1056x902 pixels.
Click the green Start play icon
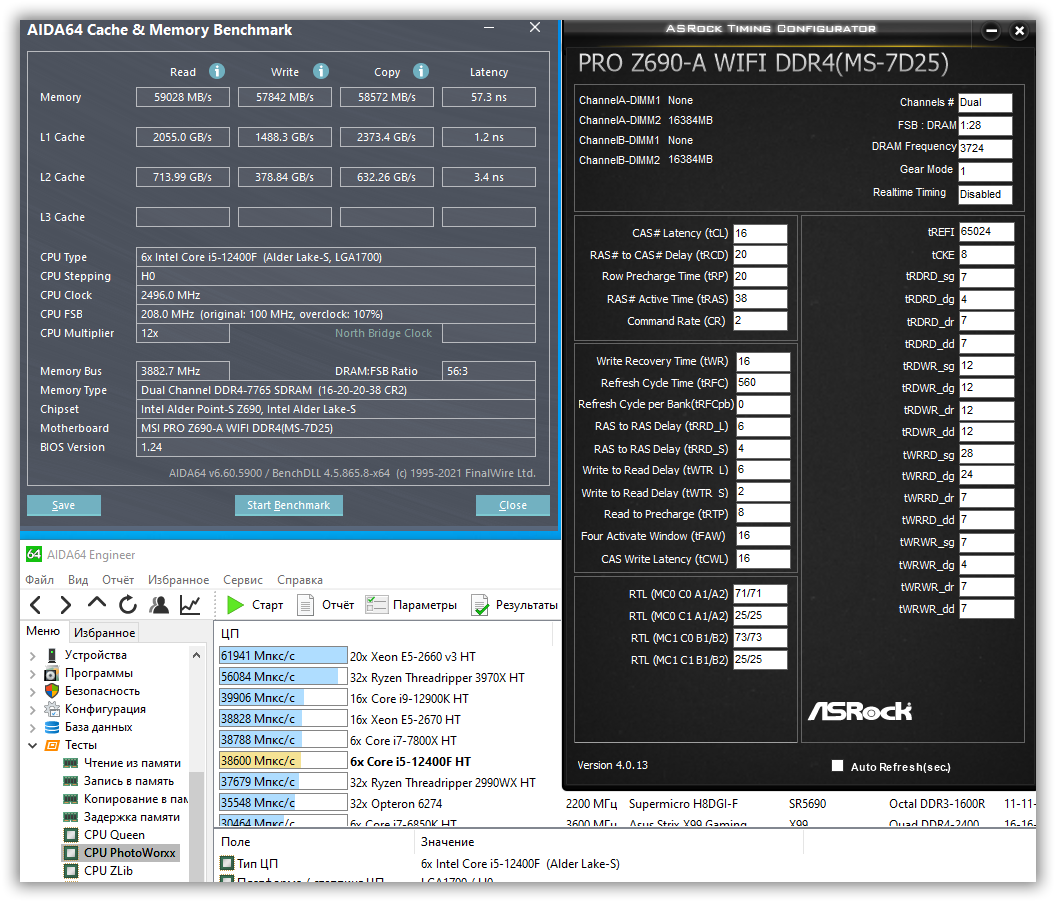click(x=235, y=605)
